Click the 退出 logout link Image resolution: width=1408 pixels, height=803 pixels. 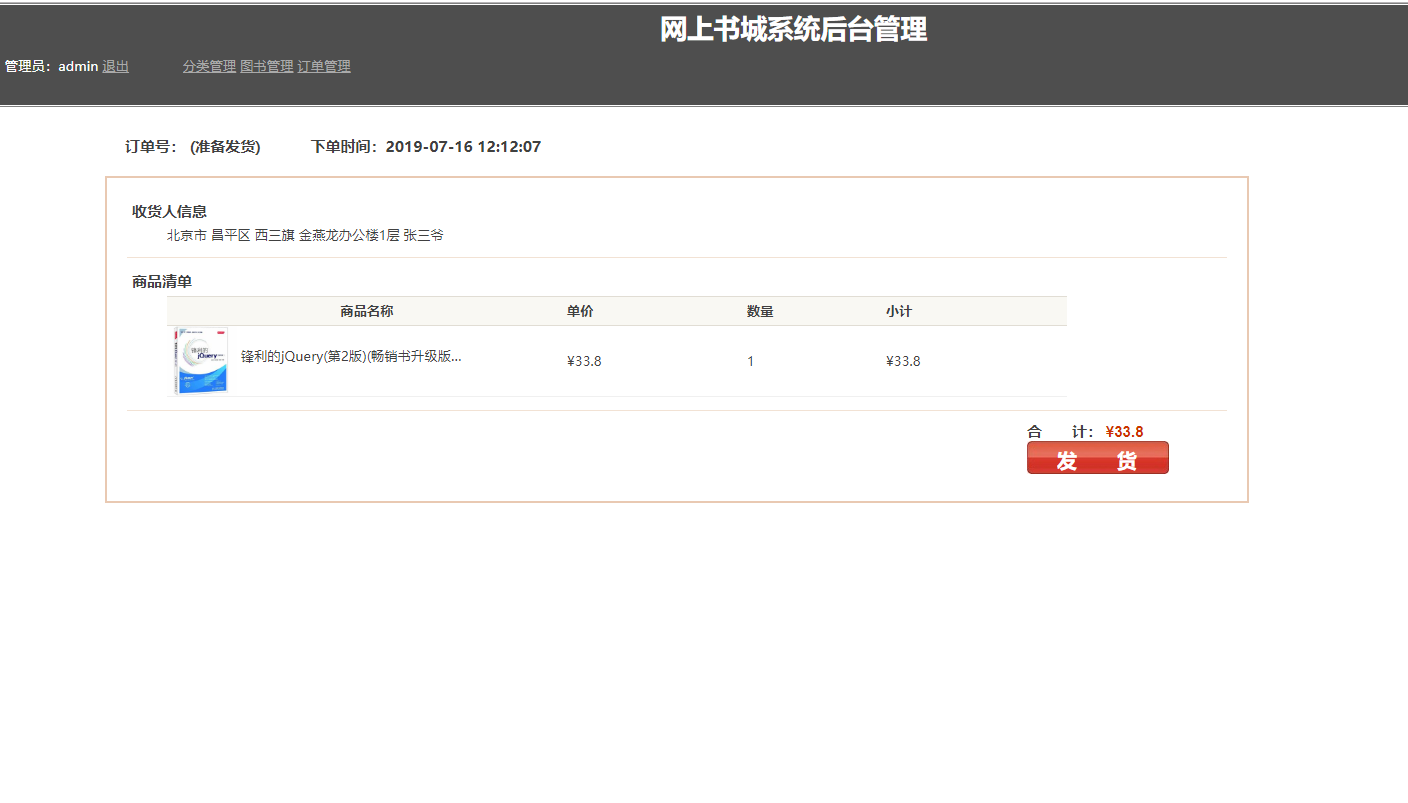pos(114,66)
